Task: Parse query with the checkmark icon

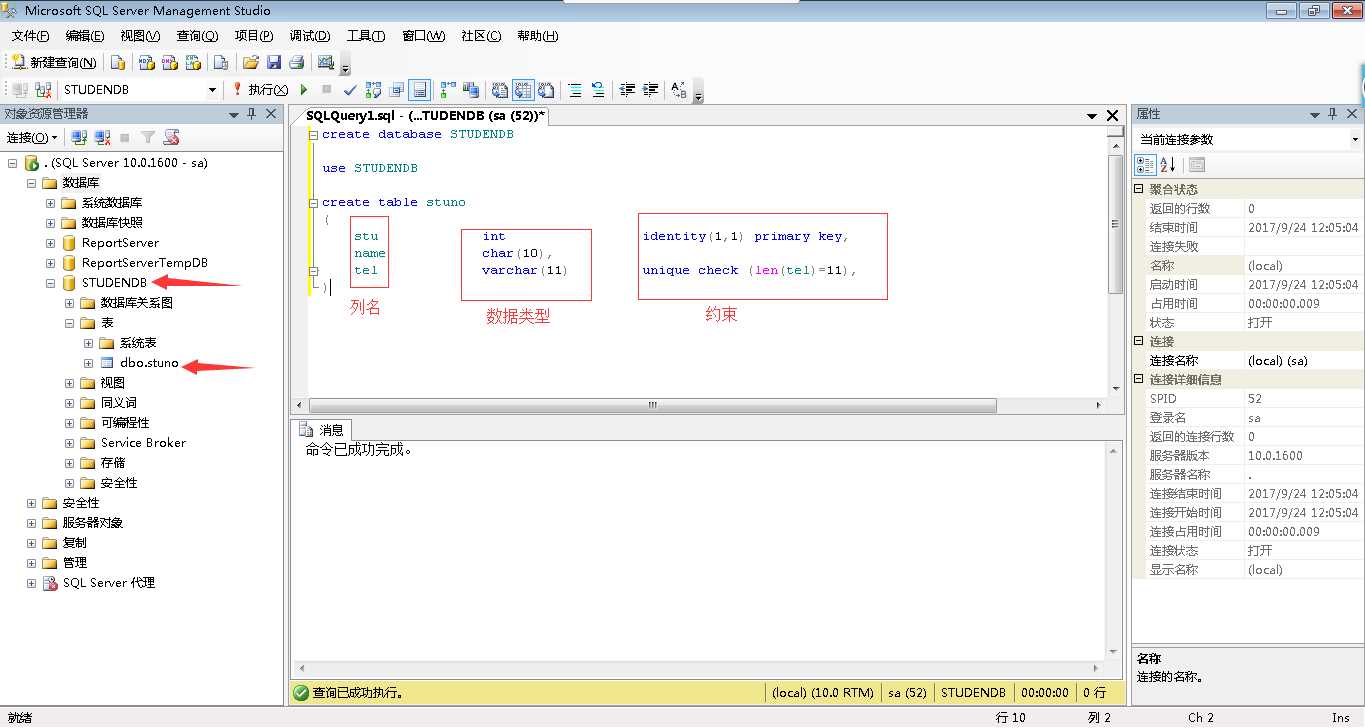Action: (350, 90)
